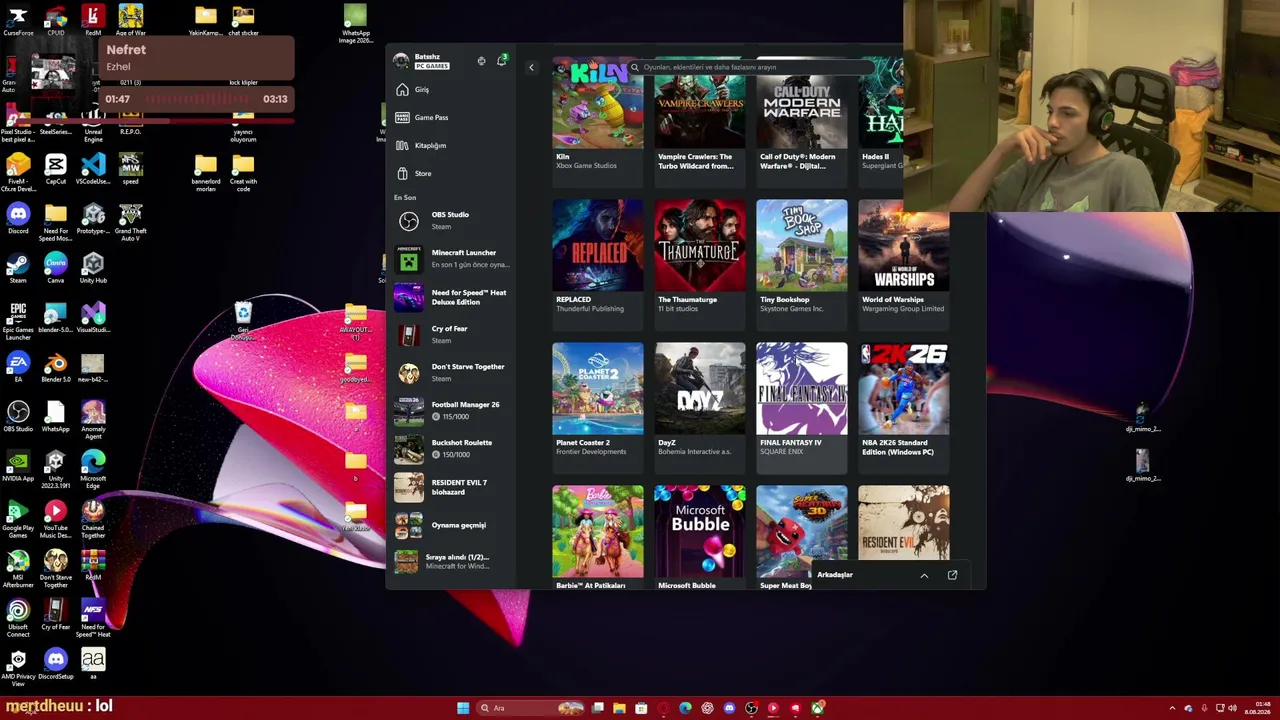Open the CurseForge desktop icon
The width and height of the screenshot is (1280, 720).
coord(18,20)
